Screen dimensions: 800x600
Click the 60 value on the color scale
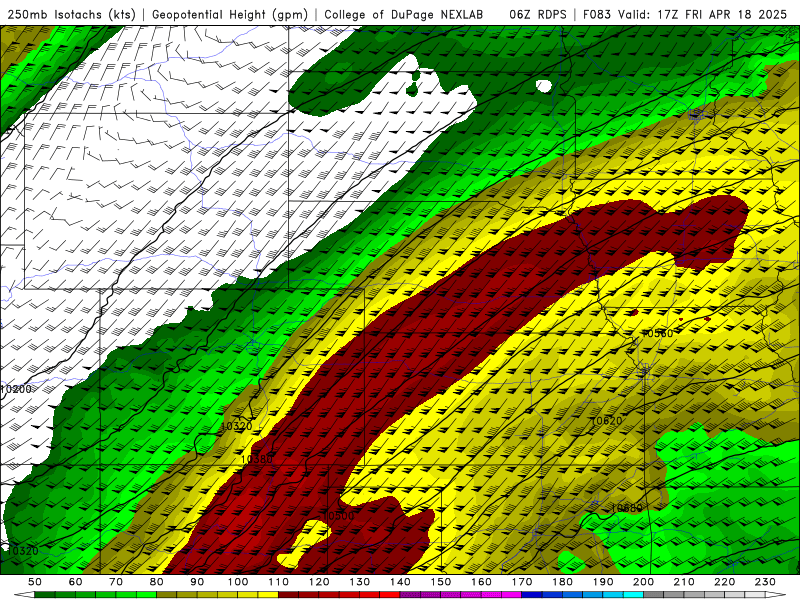tap(76, 582)
